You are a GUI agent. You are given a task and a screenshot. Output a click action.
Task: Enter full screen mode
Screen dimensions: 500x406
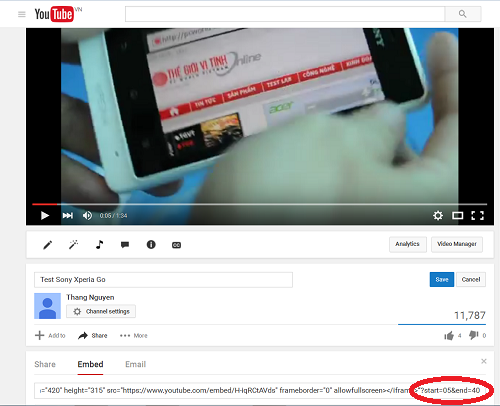(477, 216)
